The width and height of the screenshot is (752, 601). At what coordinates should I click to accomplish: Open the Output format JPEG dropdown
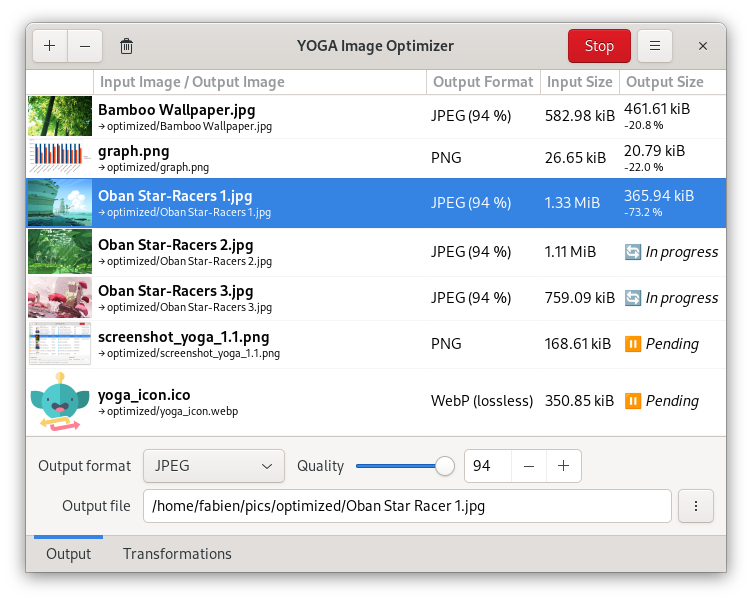(x=214, y=466)
